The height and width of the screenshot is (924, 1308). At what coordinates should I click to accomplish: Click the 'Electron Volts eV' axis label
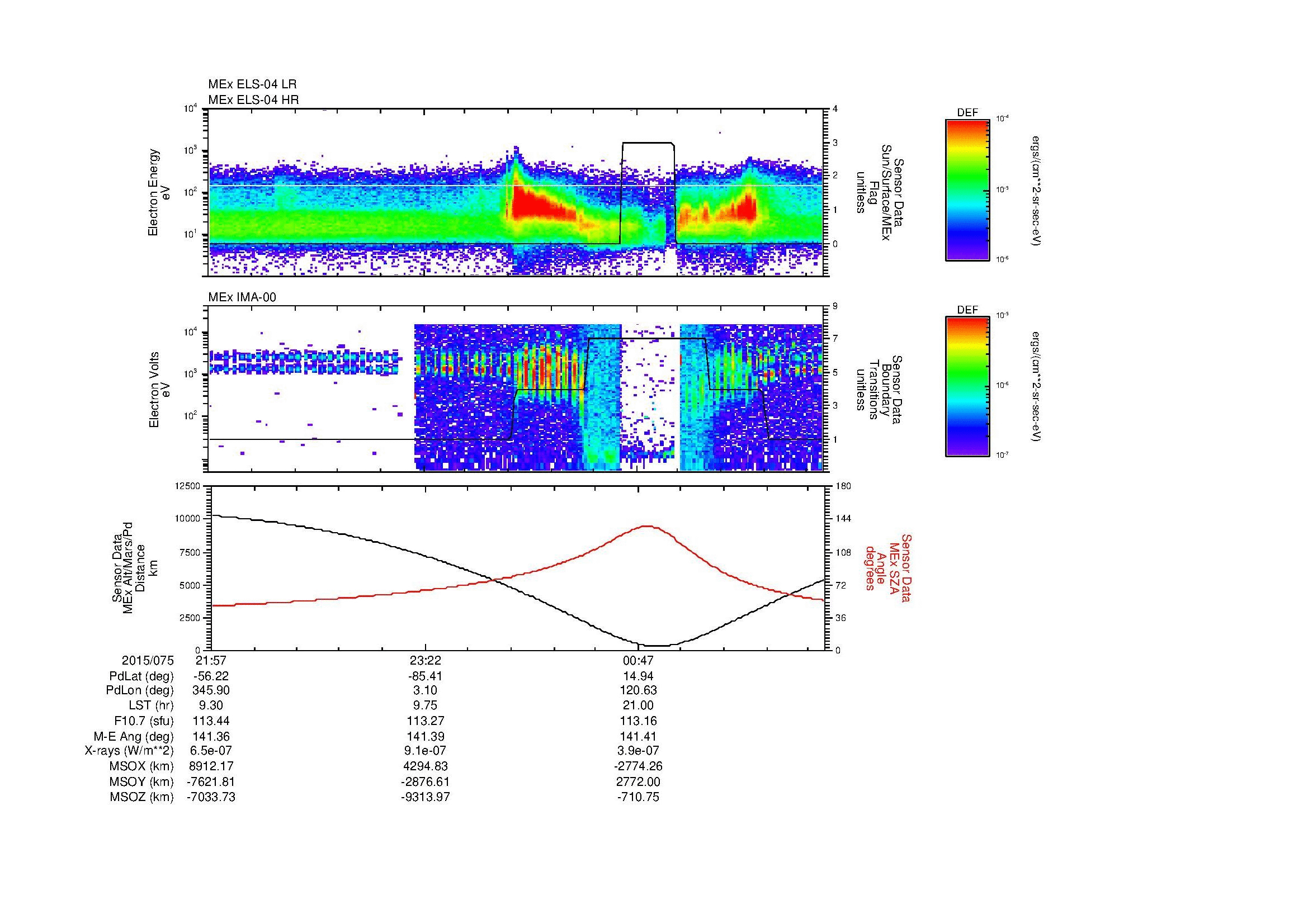159,390
